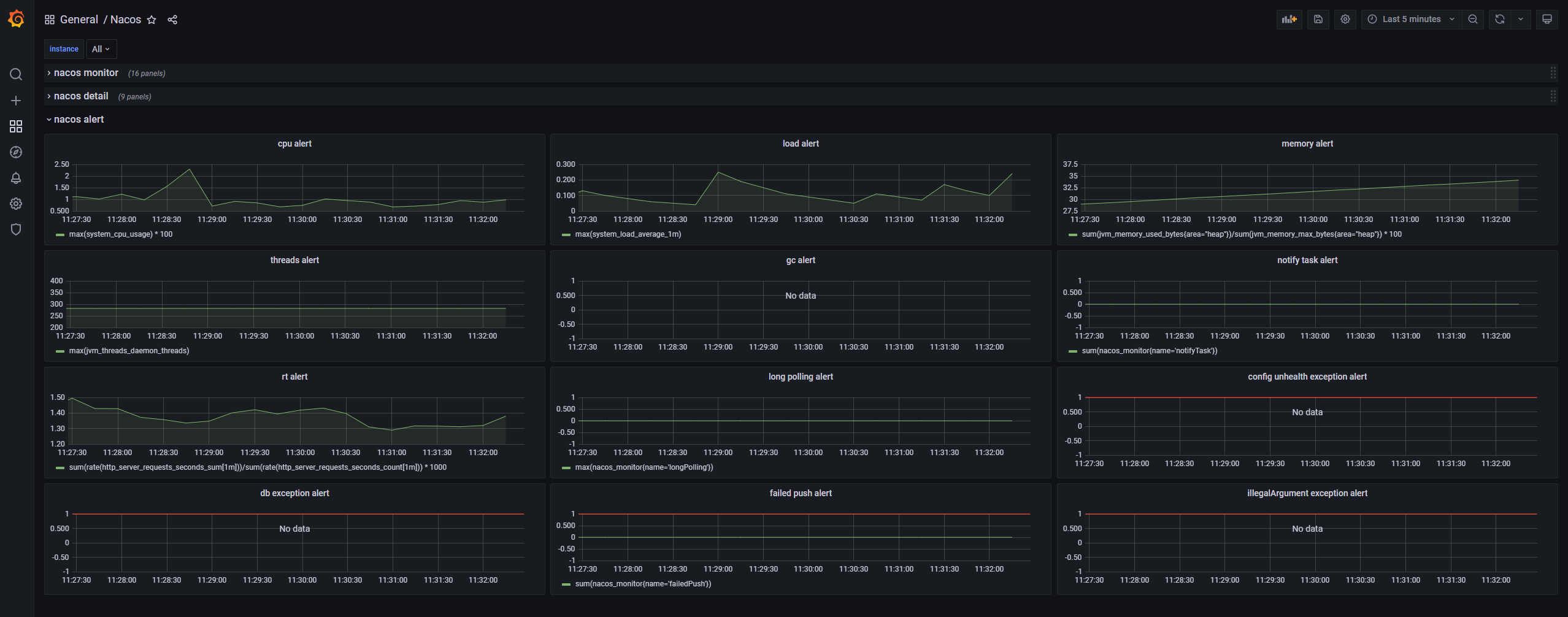The width and height of the screenshot is (1568, 617).
Task: Click the load alert graph spike at 11:29:00
Action: pyautogui.click(x=718, y=172)
